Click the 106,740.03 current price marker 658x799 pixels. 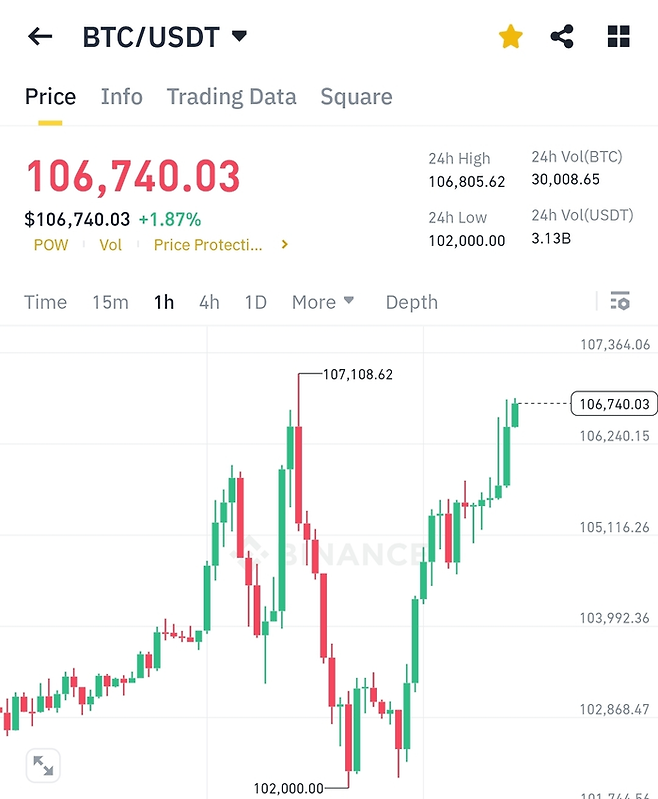click(613, 404)
